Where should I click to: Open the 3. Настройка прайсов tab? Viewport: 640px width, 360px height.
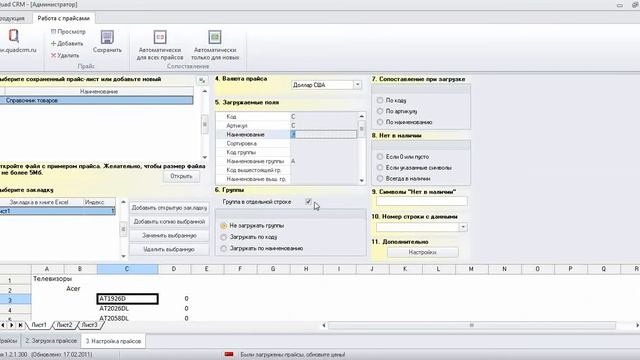pyautogui.click(x=113, y=341)
